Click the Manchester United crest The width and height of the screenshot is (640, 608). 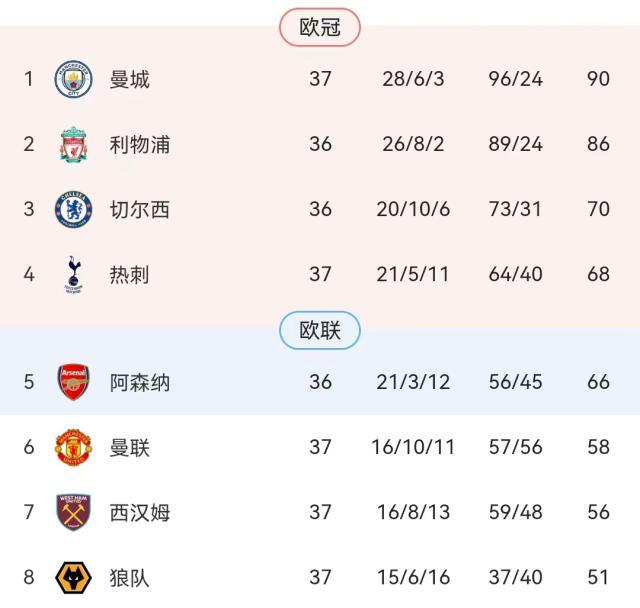click(73, 447)
